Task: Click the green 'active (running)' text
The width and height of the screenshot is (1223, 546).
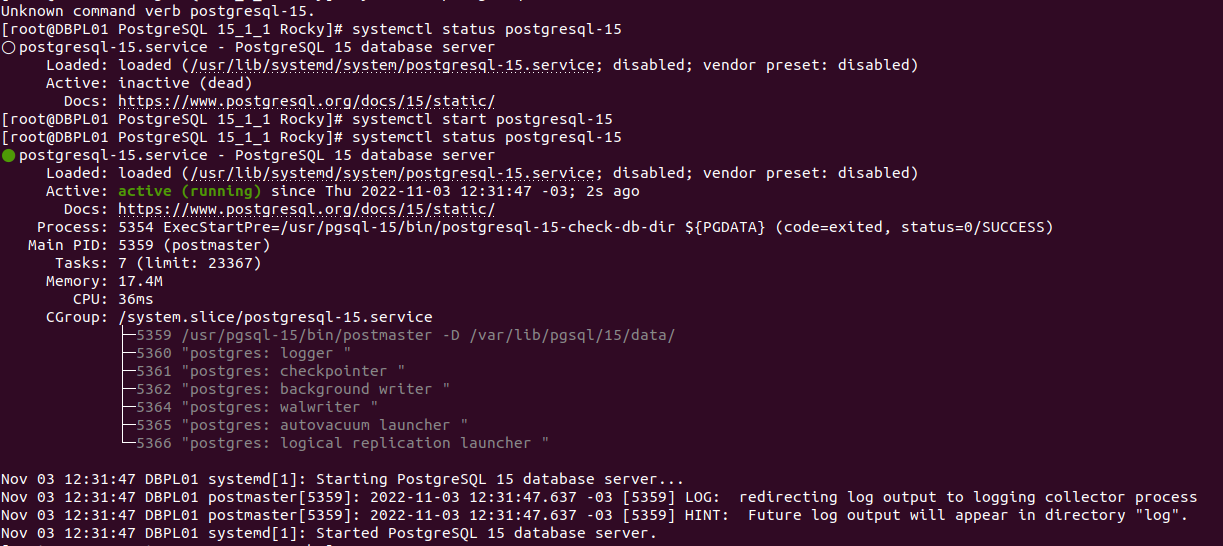Action: tap(190, 191)
